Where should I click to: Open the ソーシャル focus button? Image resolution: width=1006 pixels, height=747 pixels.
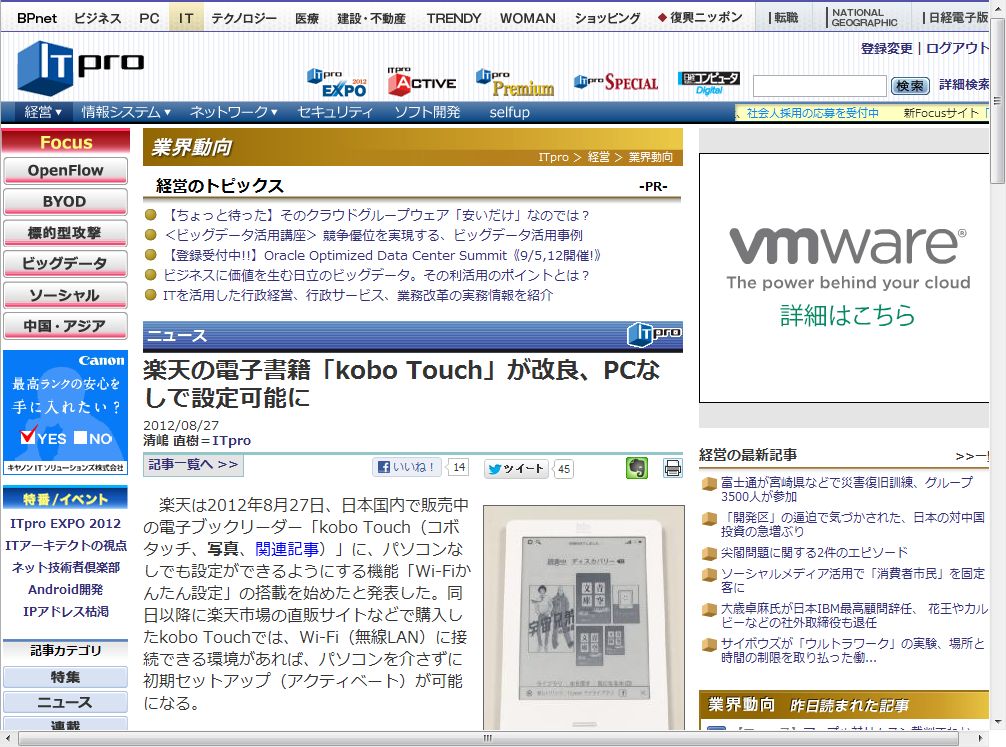(x=65, y=295)
